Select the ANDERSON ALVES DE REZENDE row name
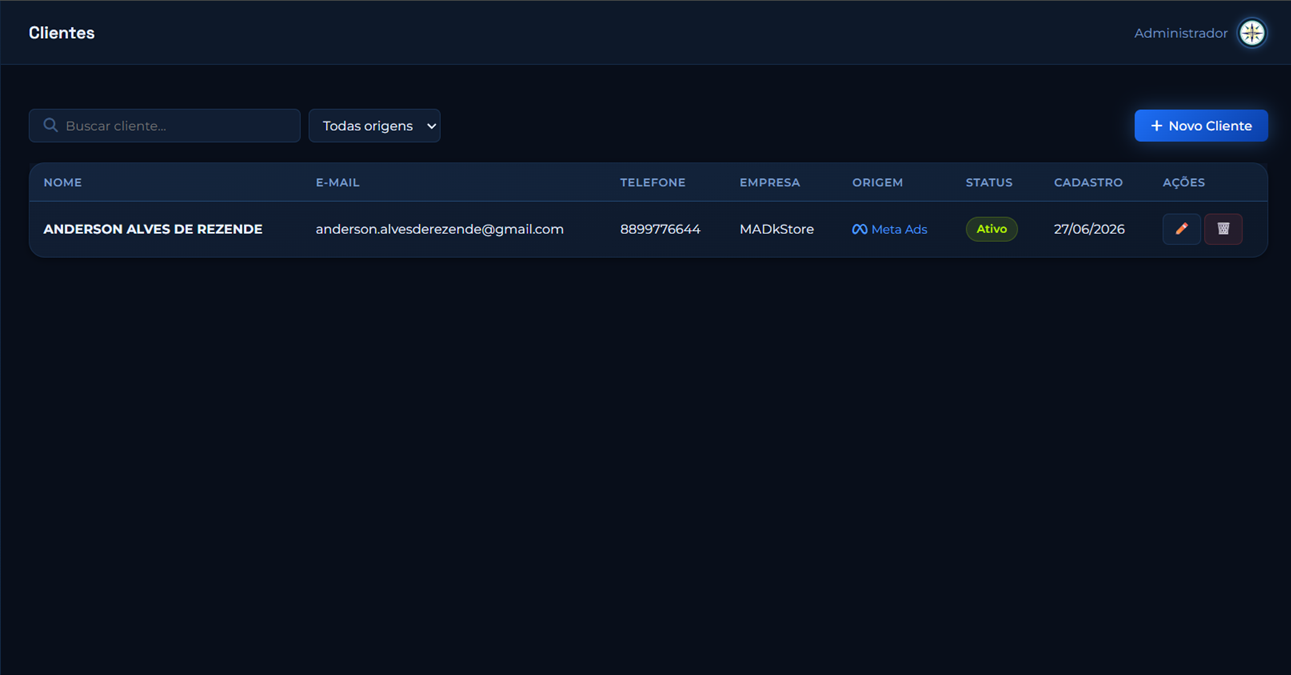This screenshot has width=1291, height=675. coord(153,229)
